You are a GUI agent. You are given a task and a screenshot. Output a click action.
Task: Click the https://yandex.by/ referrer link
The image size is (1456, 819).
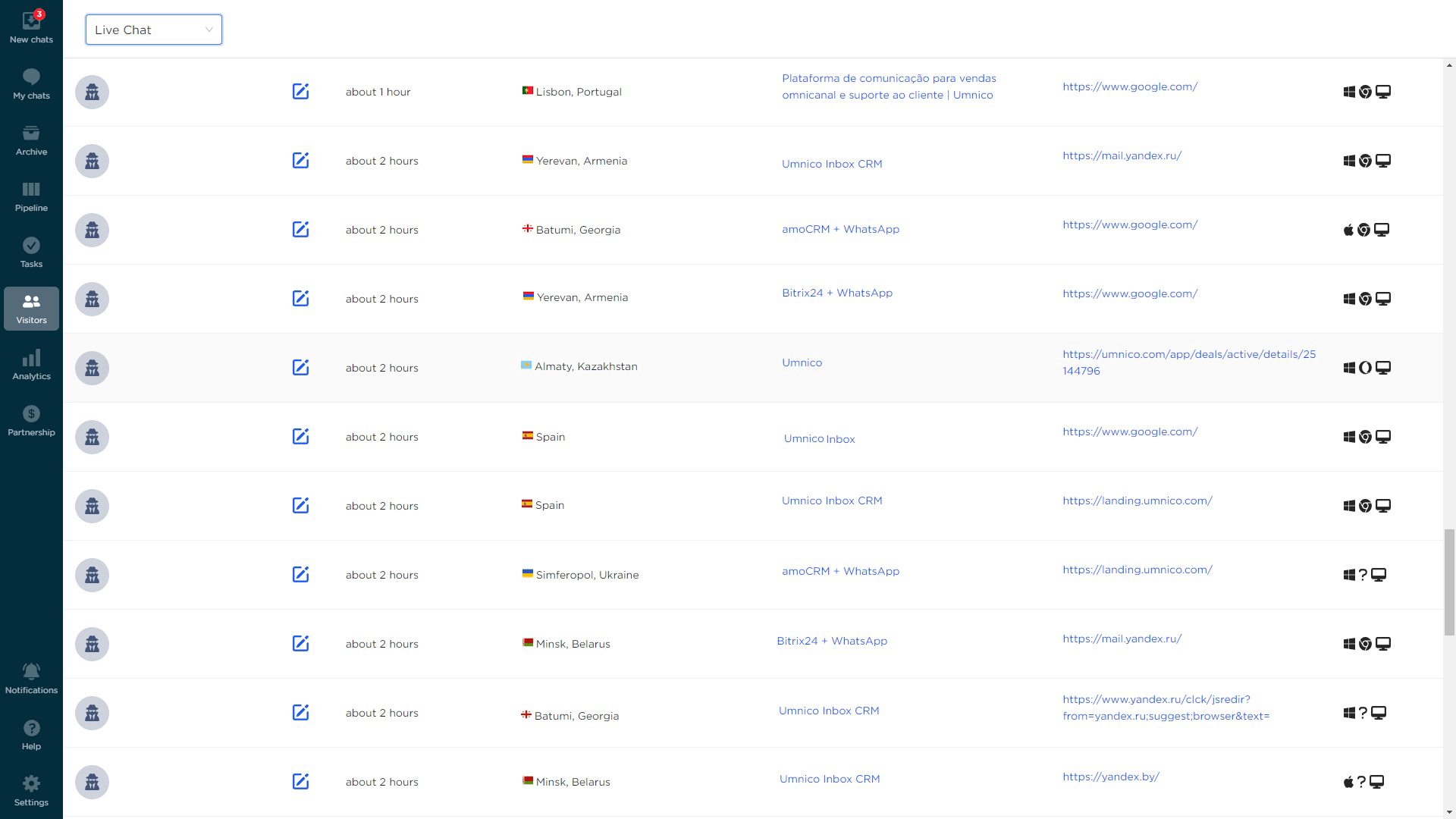[1110, 777]
